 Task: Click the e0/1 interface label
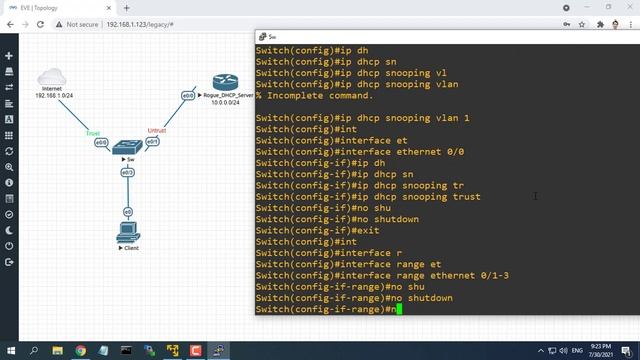click(x=152, y=142)
